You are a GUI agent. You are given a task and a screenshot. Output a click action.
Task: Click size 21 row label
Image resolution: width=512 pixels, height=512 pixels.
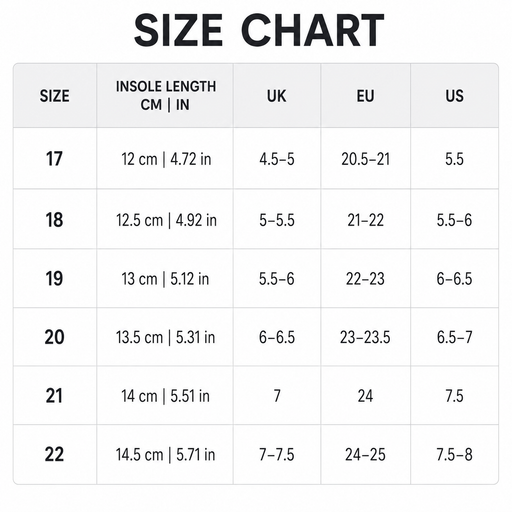pos(54,396)
